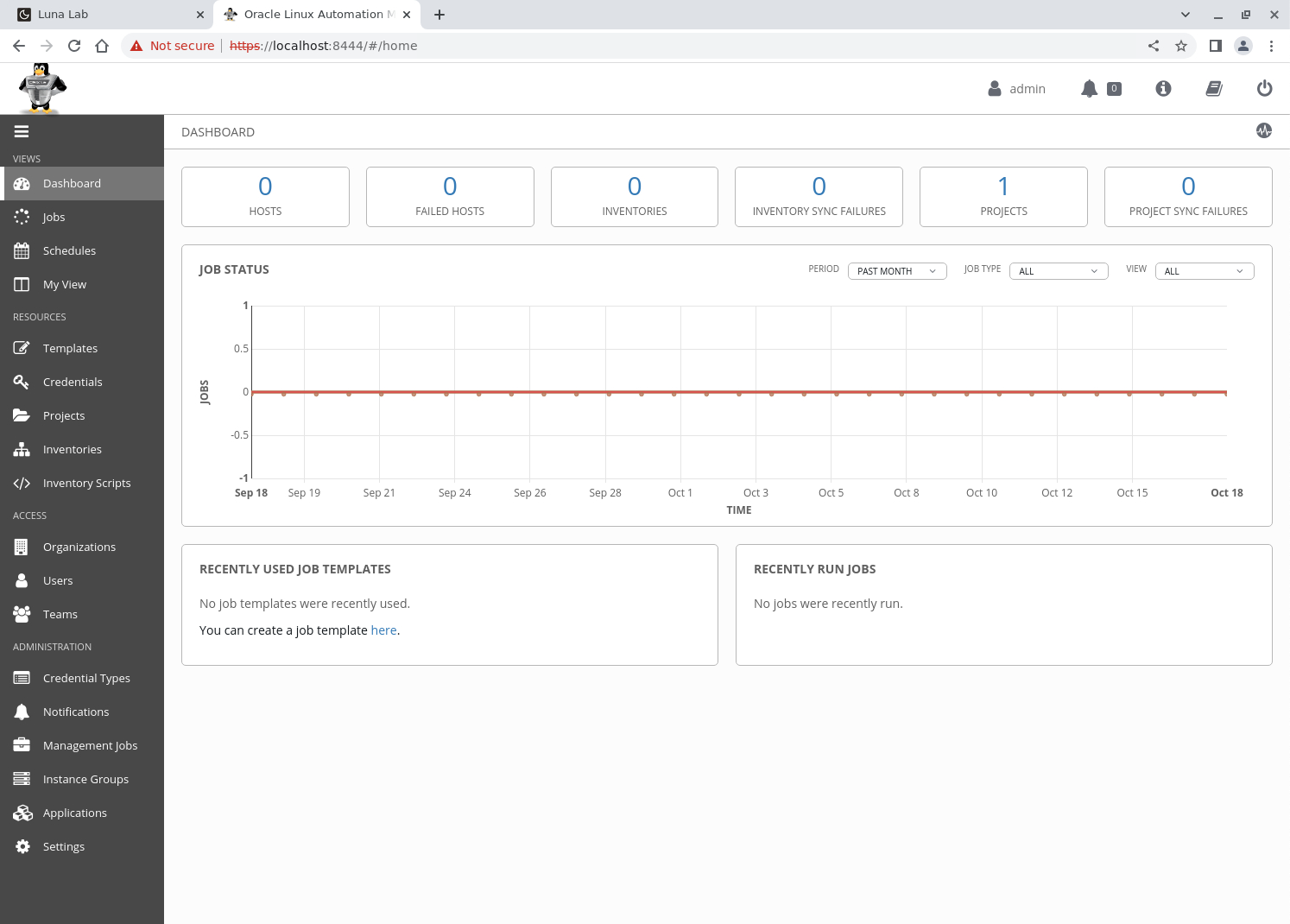Open documentation book icon
Viewport: 1290px width, 924px height.
[x=1214, y=88]
